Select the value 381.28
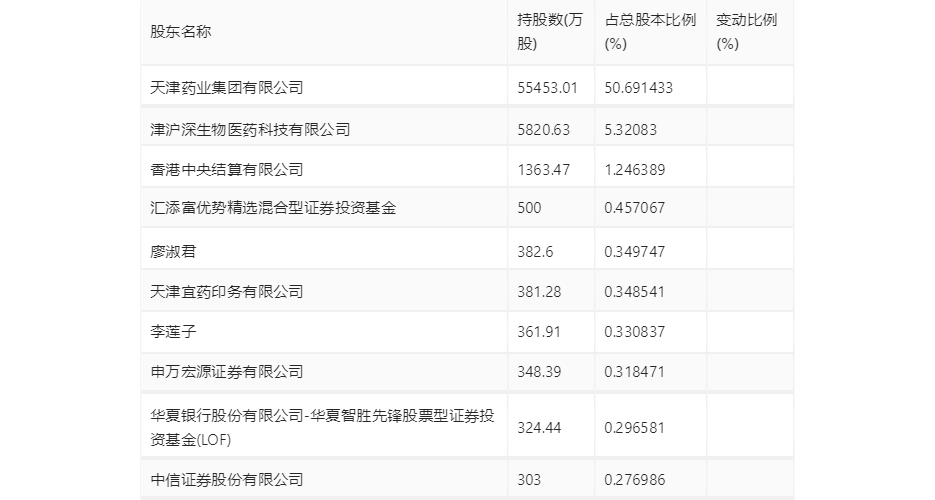 tap(539, 291)
